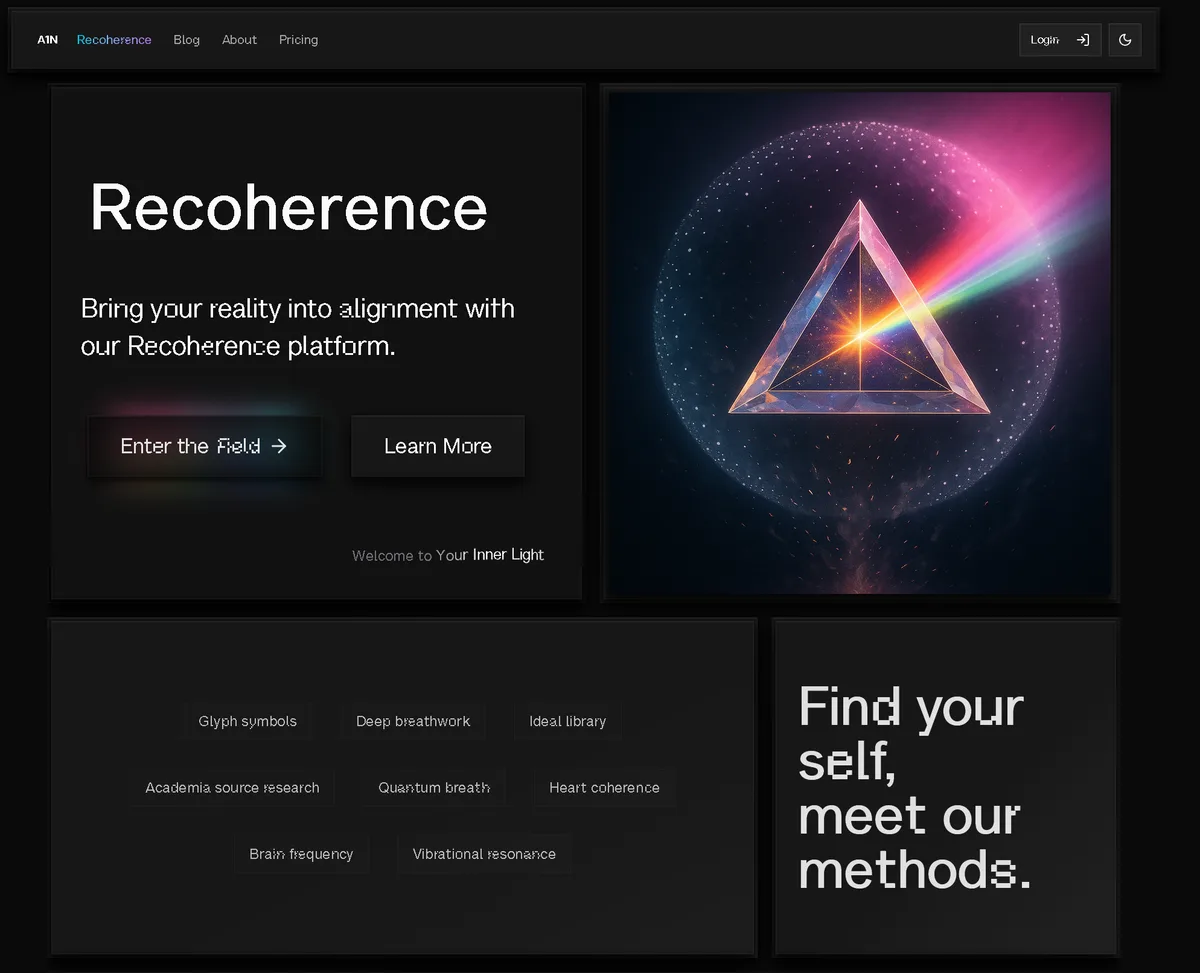1200x973 pixels.
Task: Open the About page
Action: (x=239, y=40)
